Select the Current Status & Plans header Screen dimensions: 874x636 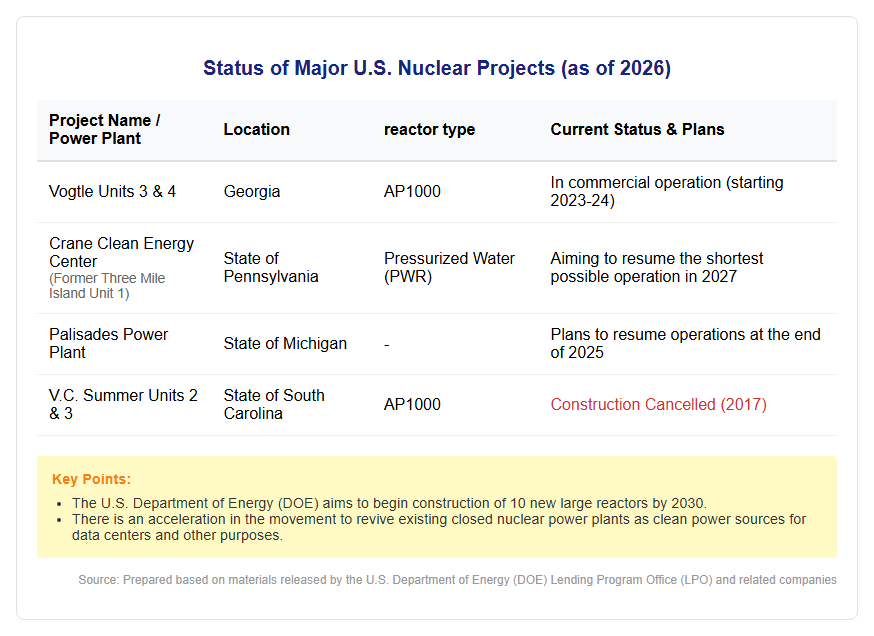coord(637,129)
